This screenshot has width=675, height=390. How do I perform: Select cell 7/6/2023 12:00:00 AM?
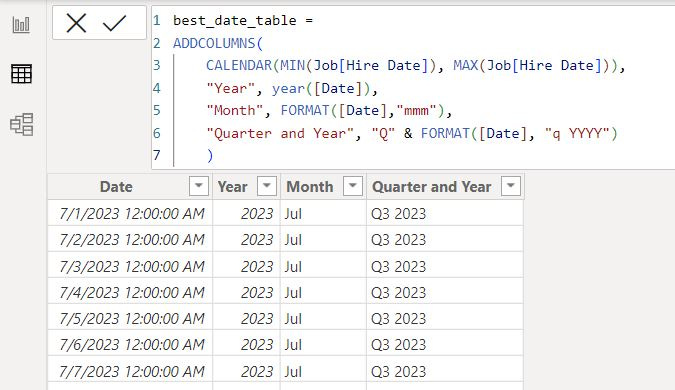pos(130,344)
